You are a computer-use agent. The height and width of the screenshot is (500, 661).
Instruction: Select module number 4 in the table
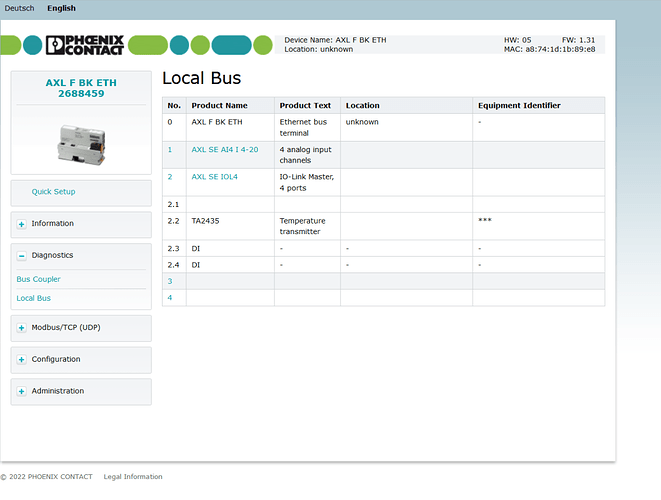tap(170, 298)
